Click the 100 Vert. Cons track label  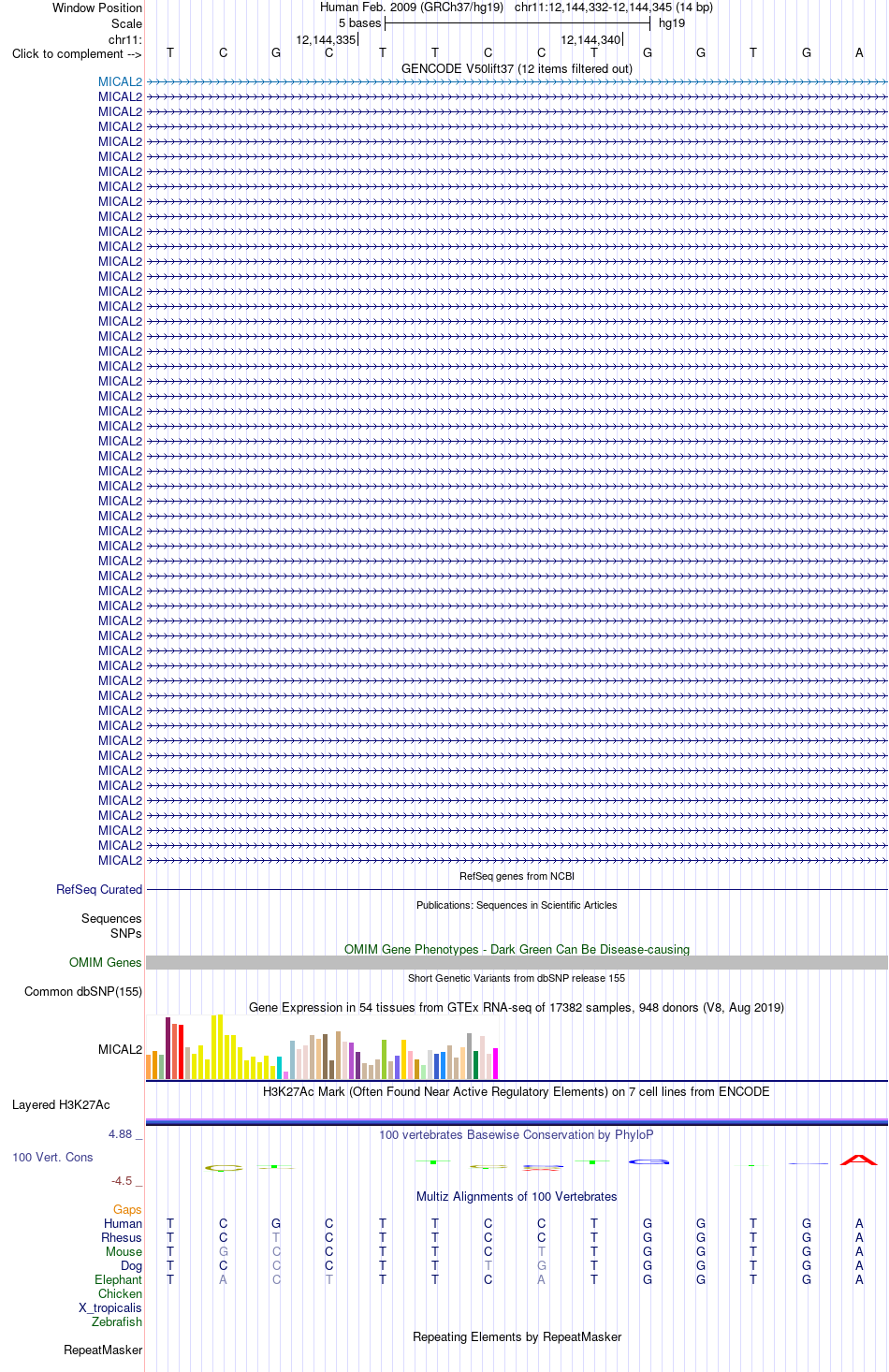(52, 1157)
